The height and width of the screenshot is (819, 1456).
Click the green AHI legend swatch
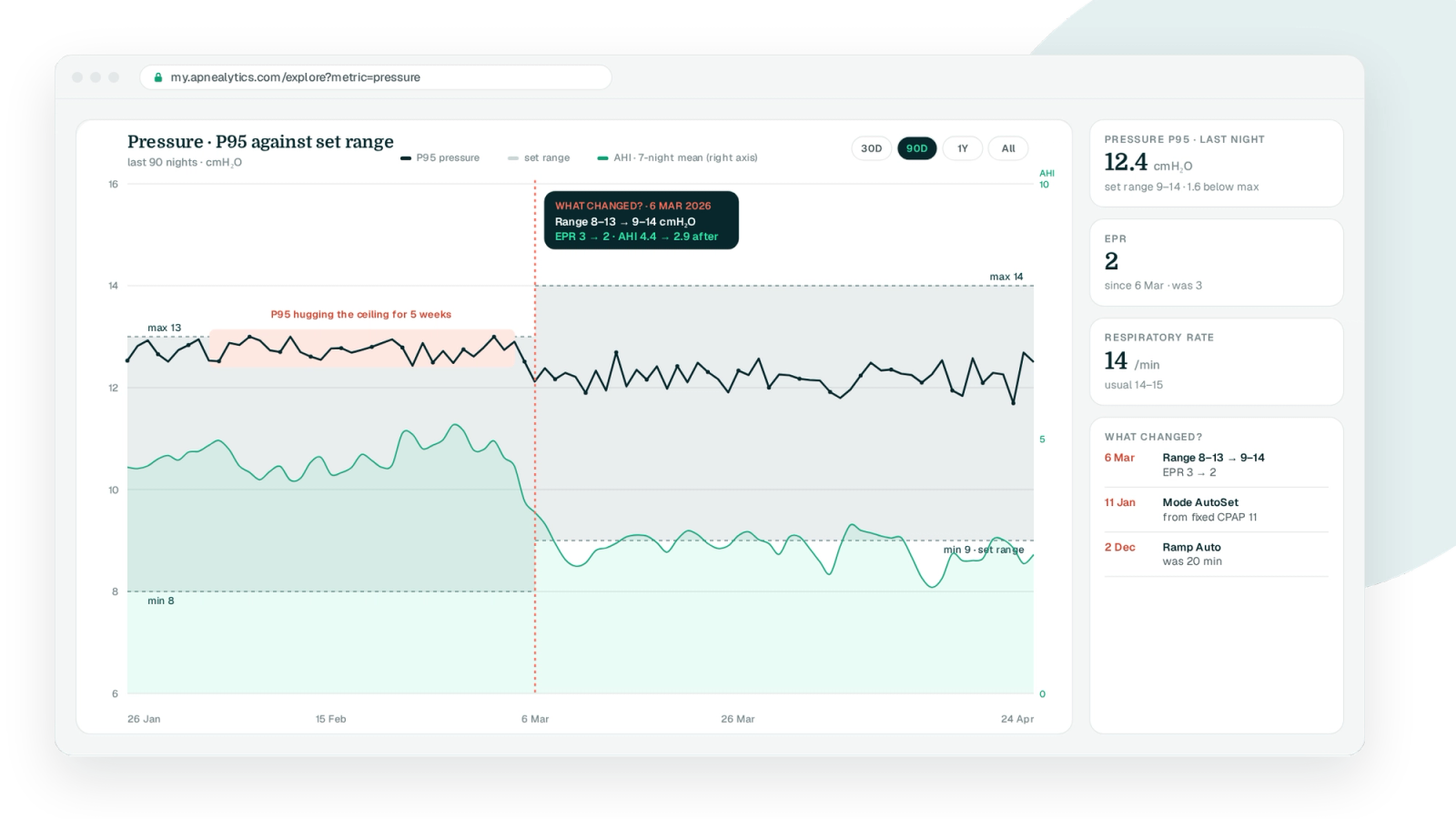tap(602, 158)
